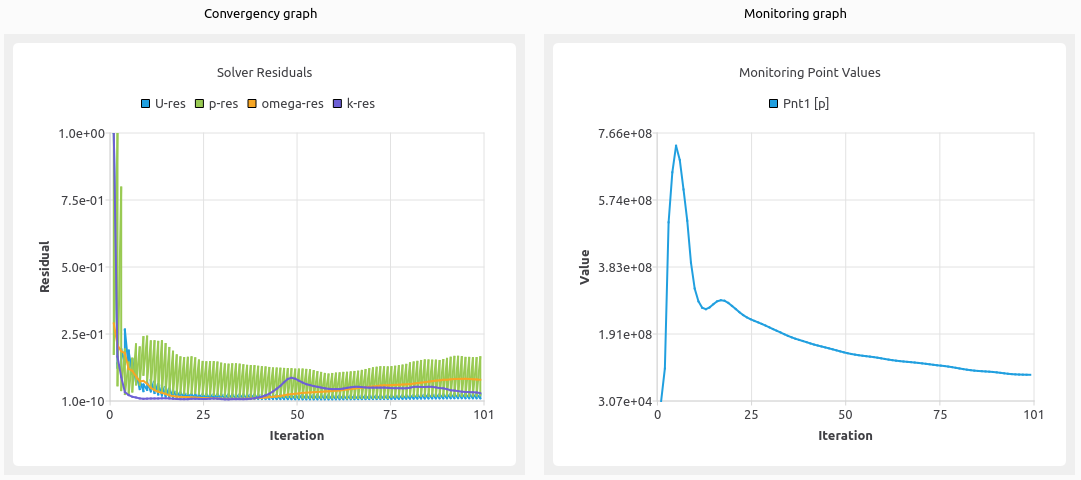Click the blue U-res legend swatch

(146, 104)
